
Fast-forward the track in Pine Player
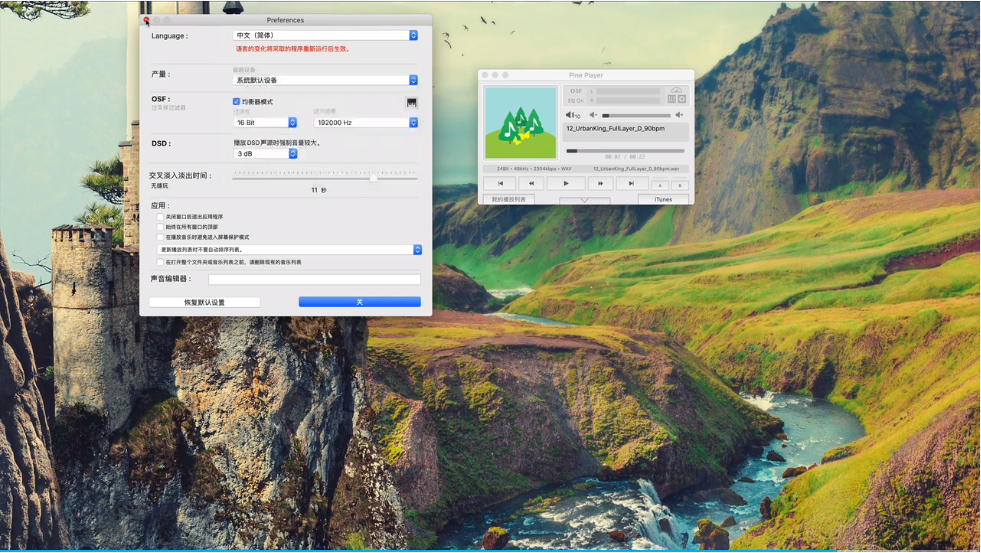pos(600,183)
